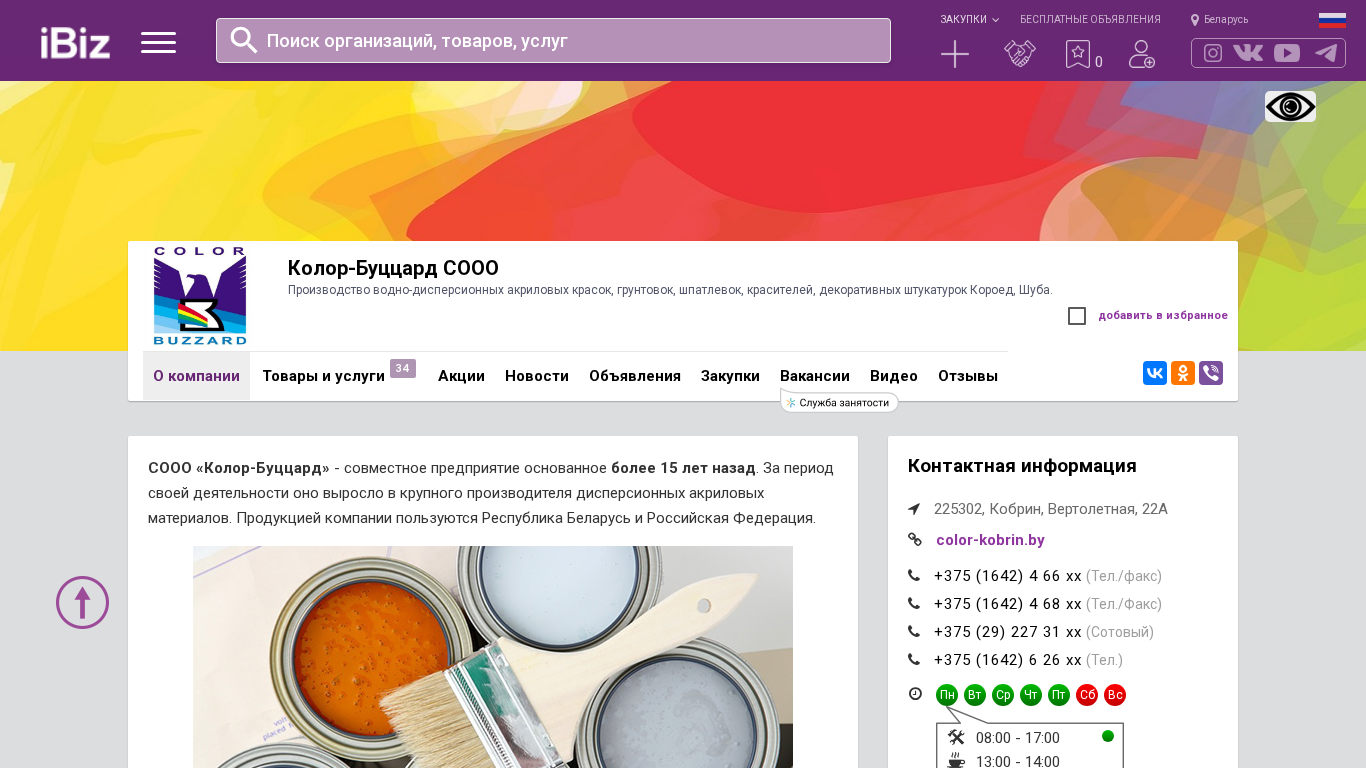Click the website link chain icon
1366x768 pixels.
(x=914, y=540)
